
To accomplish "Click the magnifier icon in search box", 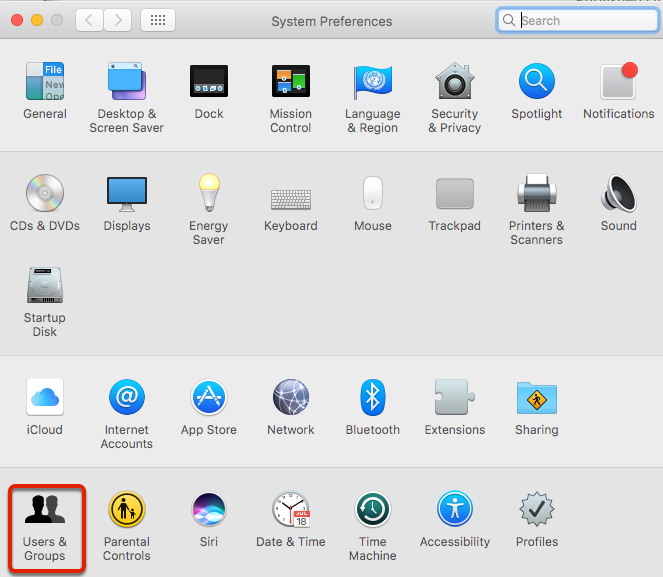I will [509, 20].
